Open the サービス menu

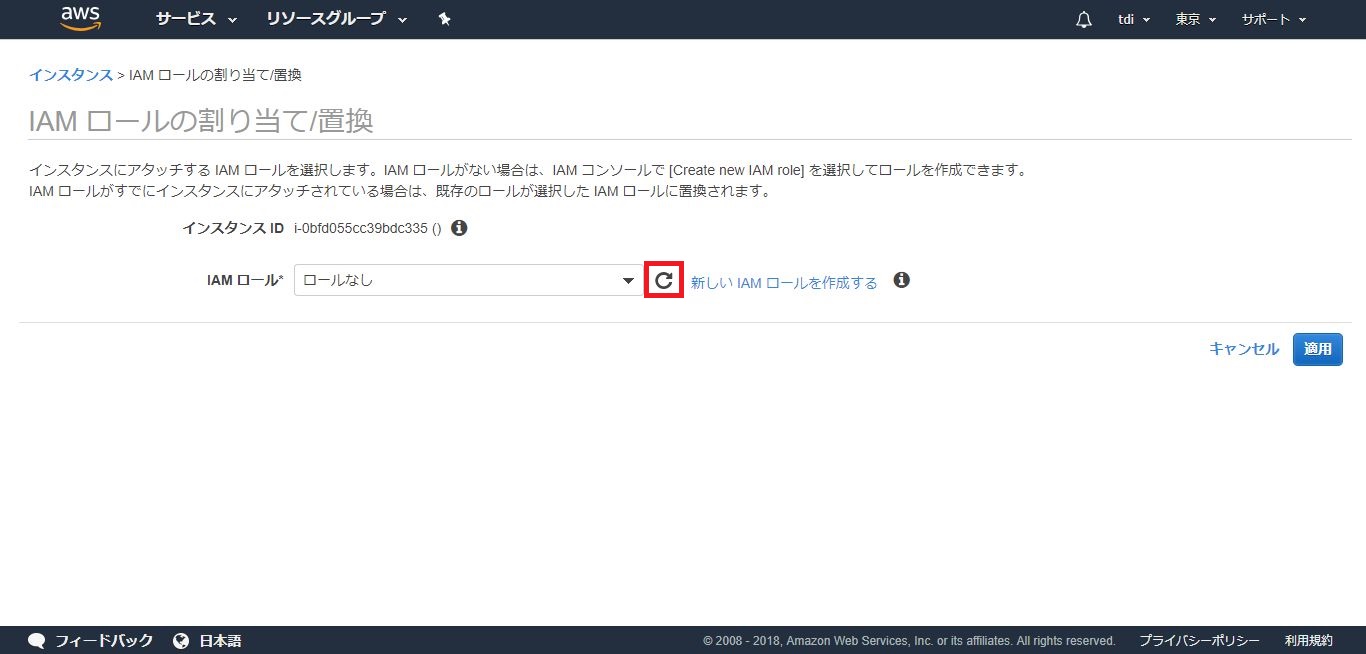point(196,19)
